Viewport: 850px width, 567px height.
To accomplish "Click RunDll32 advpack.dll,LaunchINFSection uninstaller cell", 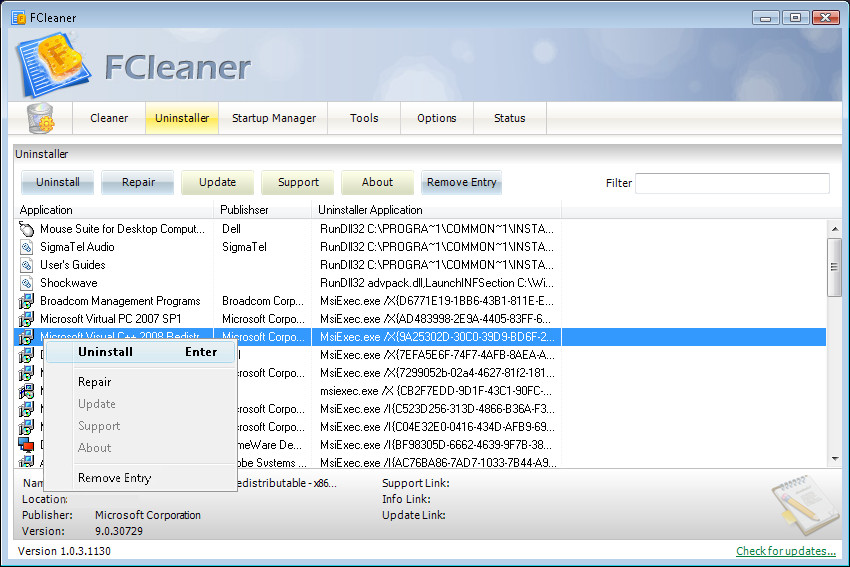I will click(x=437, y=283).
